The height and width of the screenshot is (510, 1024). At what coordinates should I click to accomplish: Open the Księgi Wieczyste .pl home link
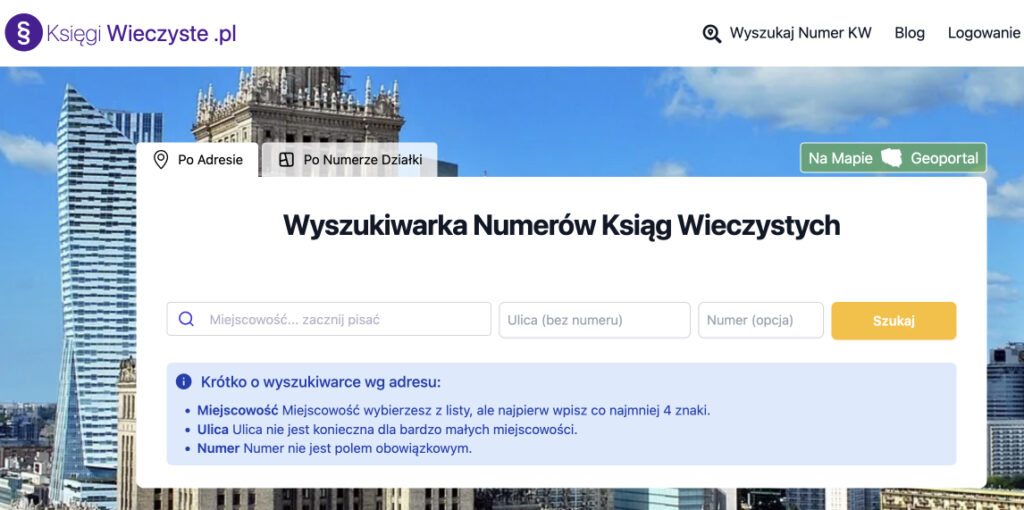(141, 33)
